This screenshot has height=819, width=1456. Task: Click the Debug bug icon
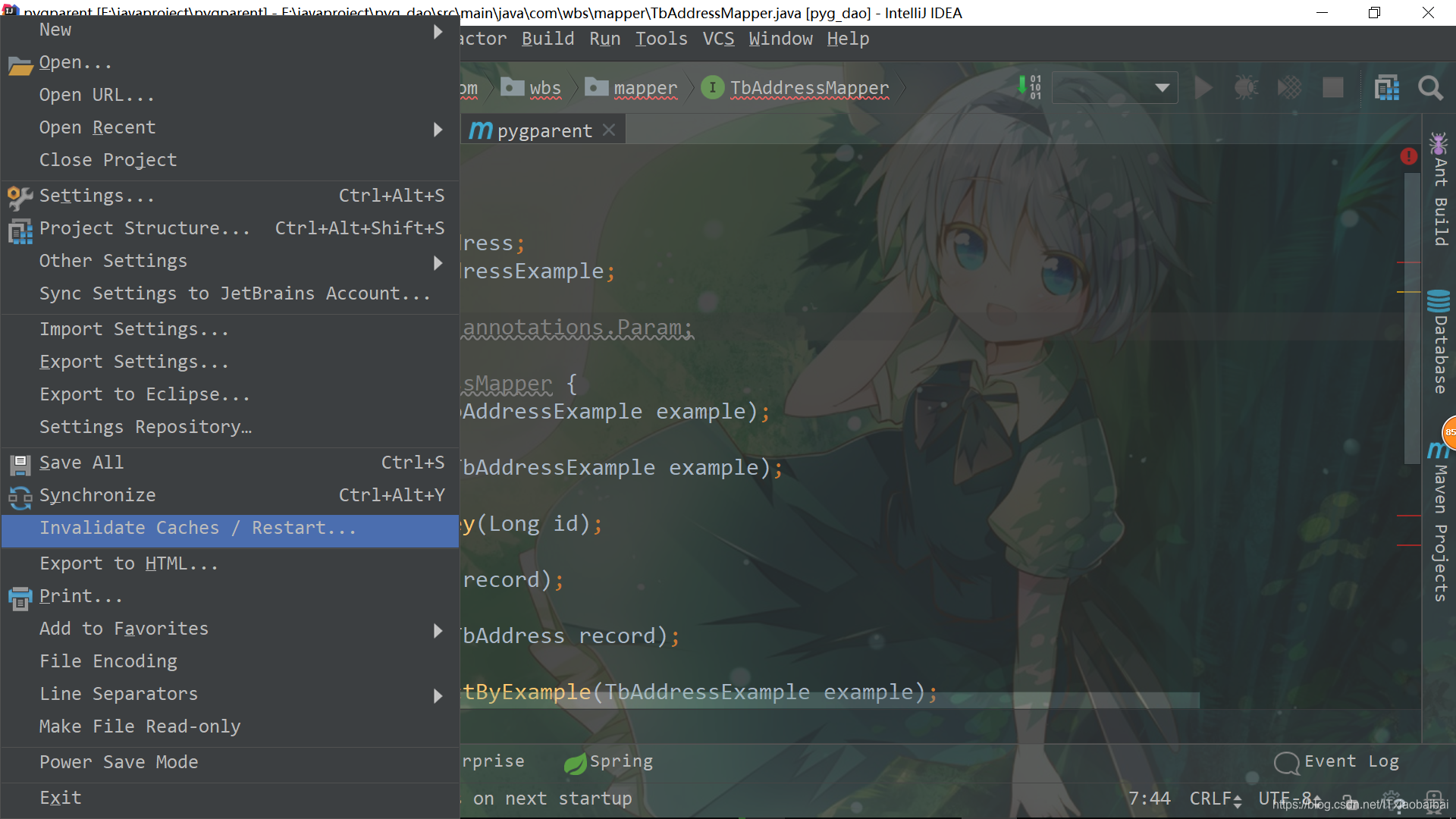coord(1246,88)
